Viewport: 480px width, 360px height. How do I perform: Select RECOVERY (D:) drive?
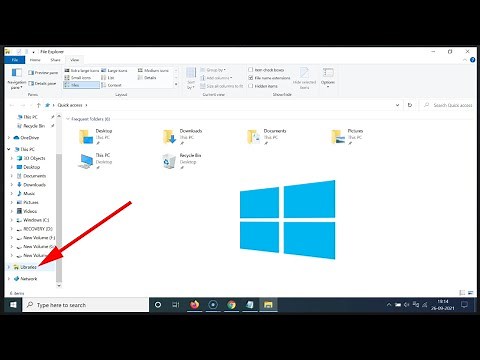pos(34,229)
